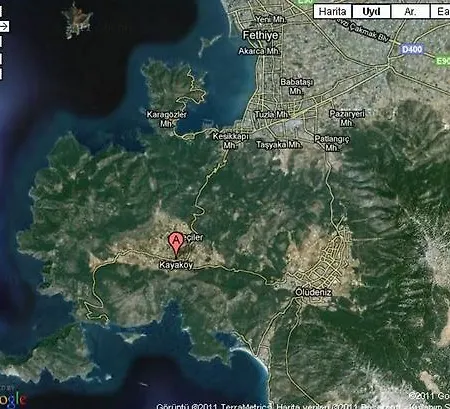
Task: Pan the map with the right arrow
Action: tap(4, 26)
